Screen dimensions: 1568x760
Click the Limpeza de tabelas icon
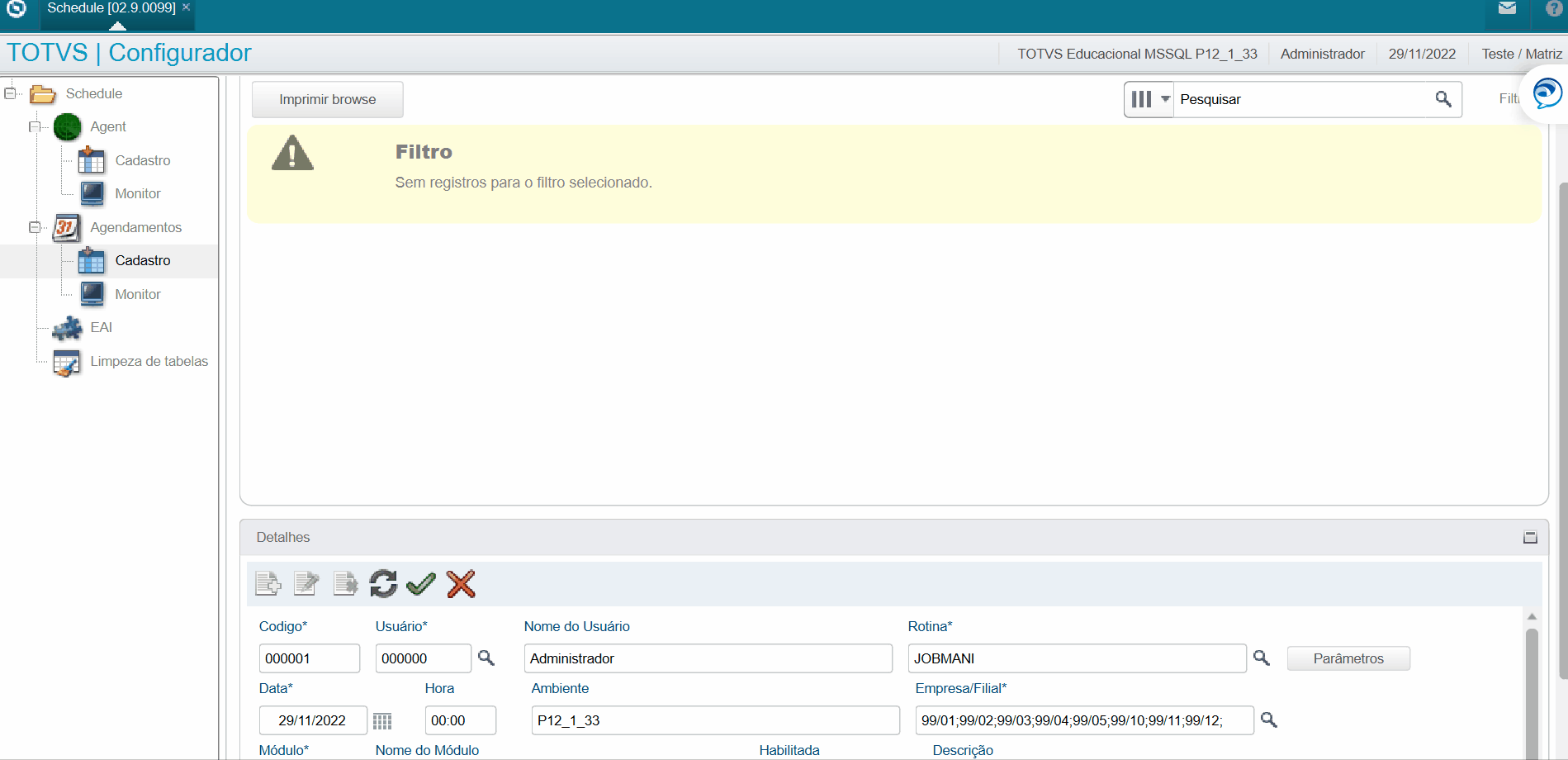67,362
